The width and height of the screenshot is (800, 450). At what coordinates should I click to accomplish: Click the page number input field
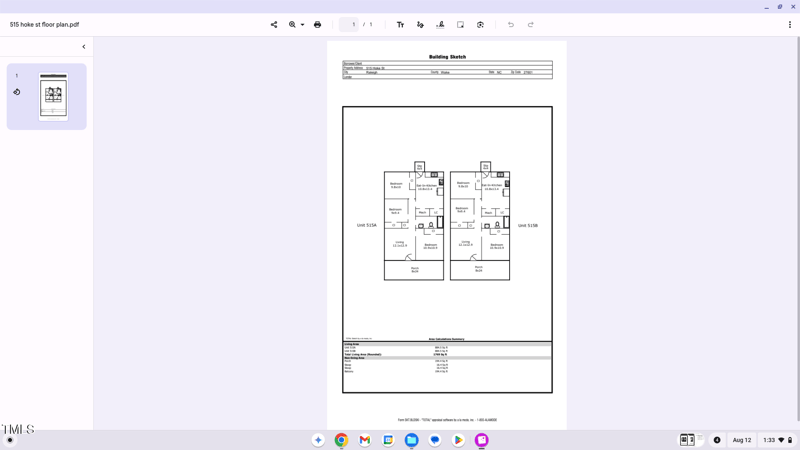(349, 25)
